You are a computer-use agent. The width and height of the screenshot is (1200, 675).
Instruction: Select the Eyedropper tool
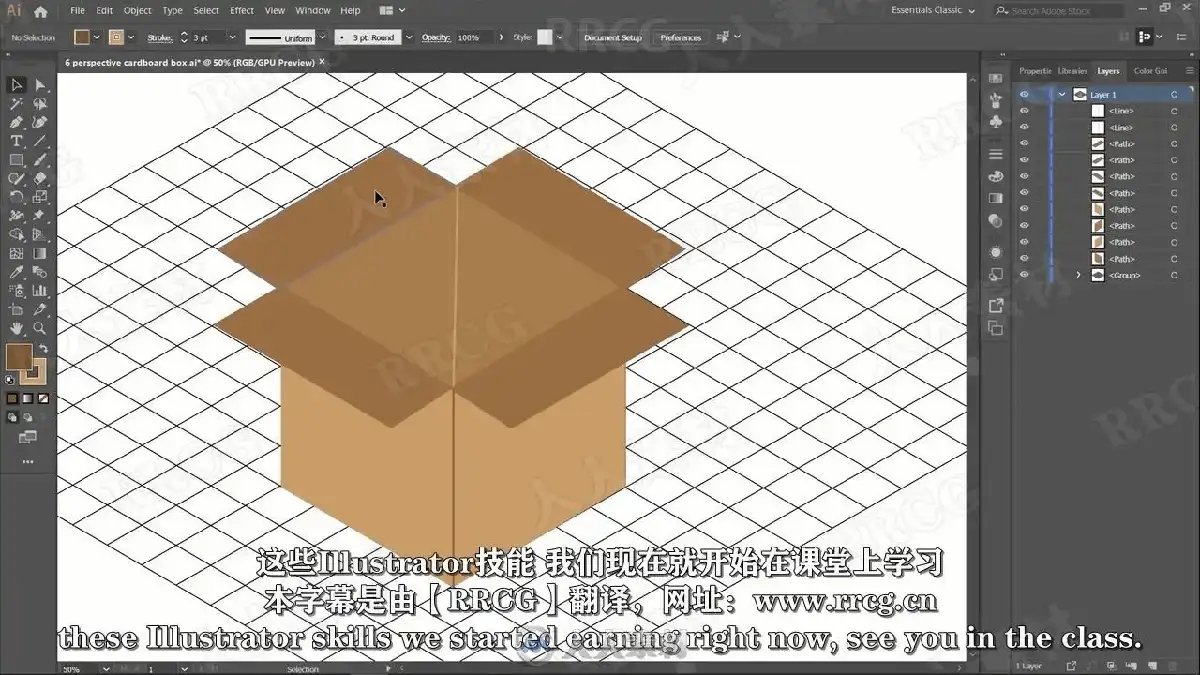[x=17, y=272]
